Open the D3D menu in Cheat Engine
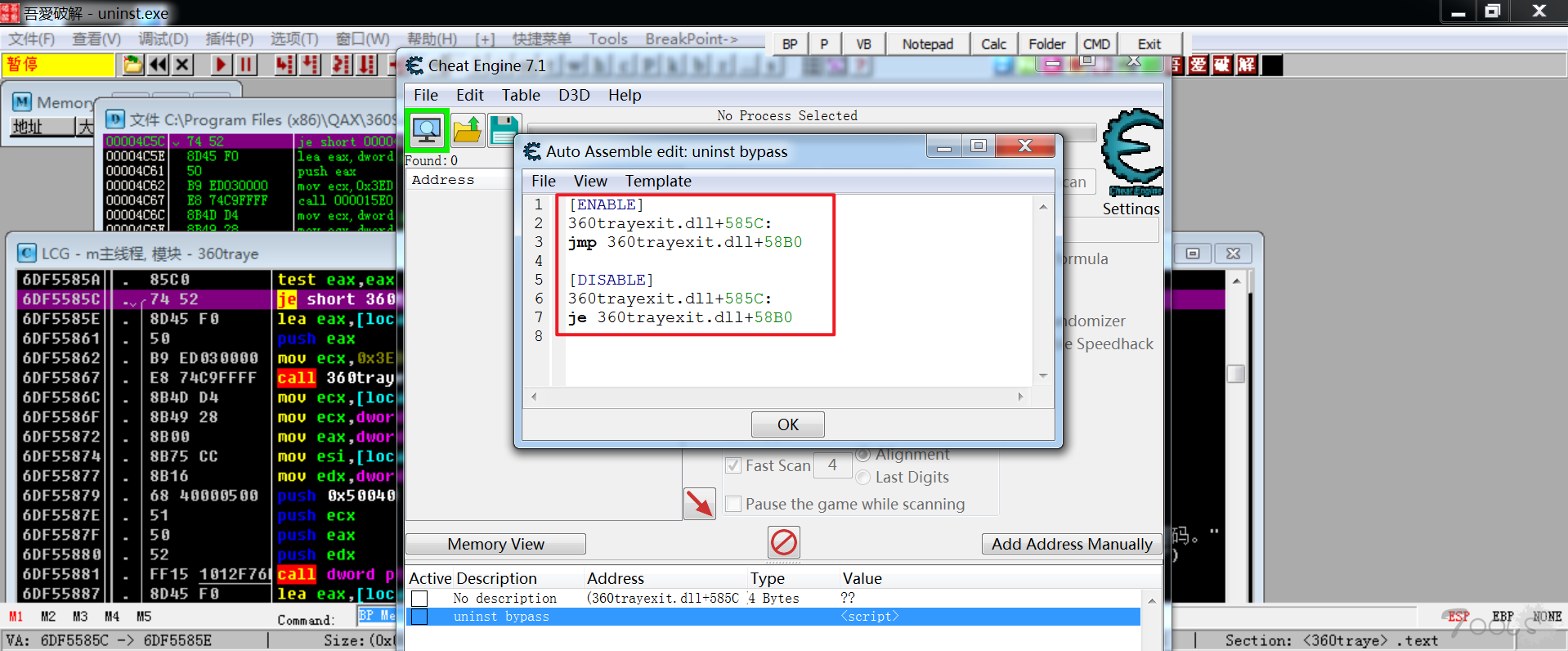 (x=574, y=95)
